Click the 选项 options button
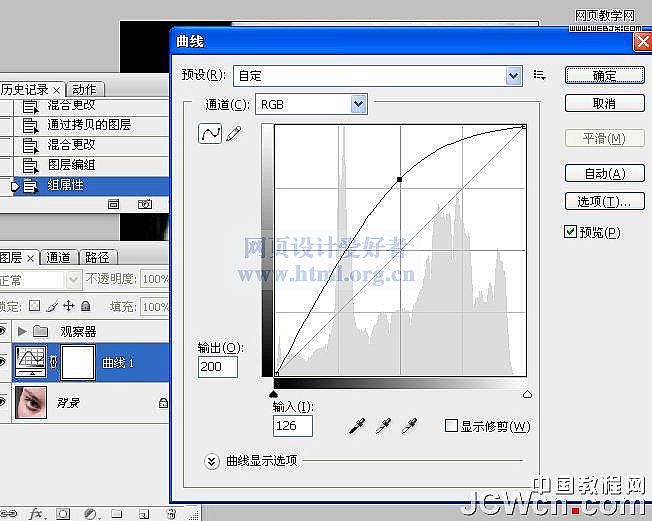 [x=605, y=202]
